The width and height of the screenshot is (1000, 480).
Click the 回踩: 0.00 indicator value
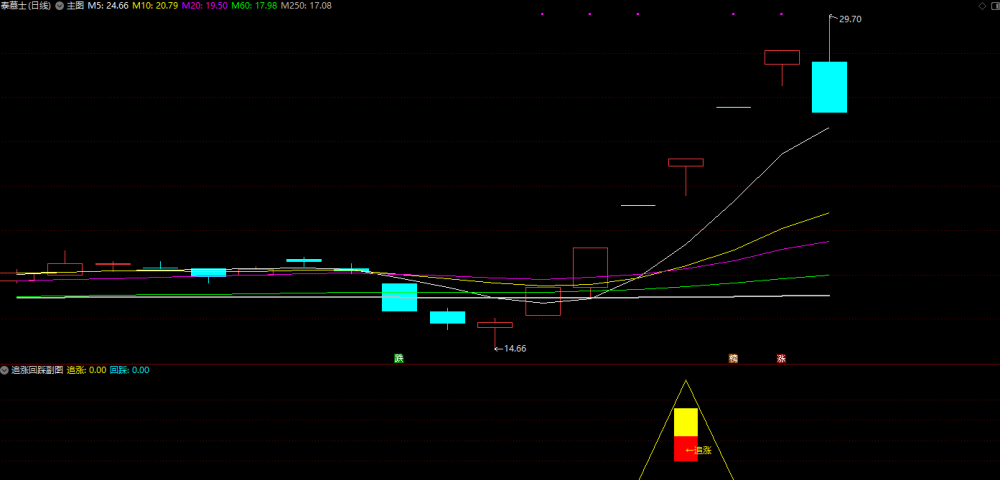(129, 370)
